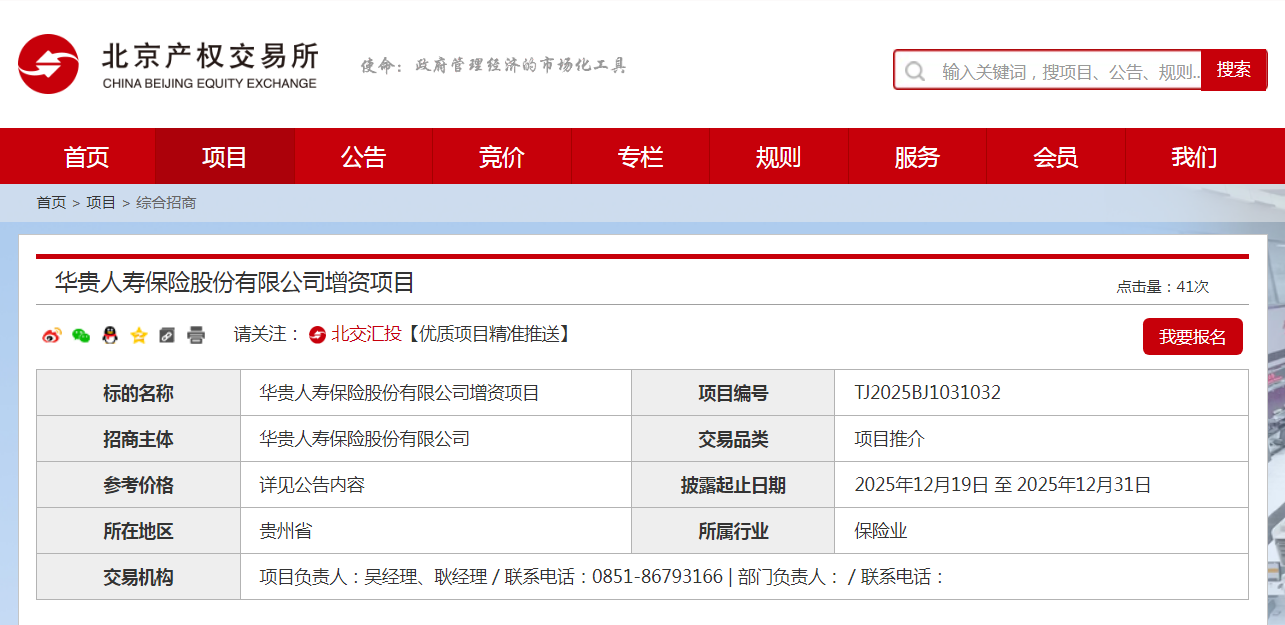
Task: Copy the page link icon
Action: point(167,335)
